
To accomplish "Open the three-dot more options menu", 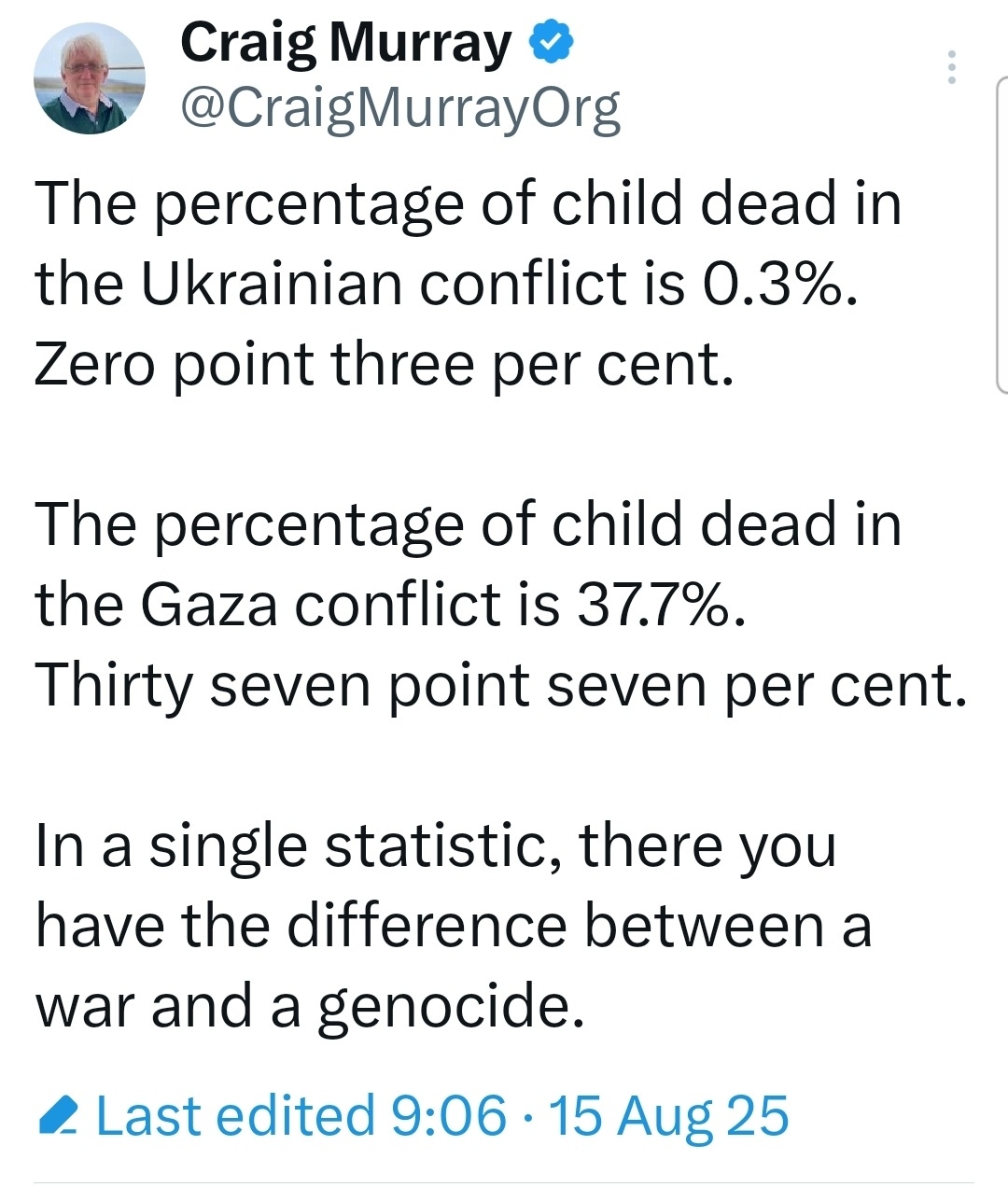I will [x=951, y=68].
